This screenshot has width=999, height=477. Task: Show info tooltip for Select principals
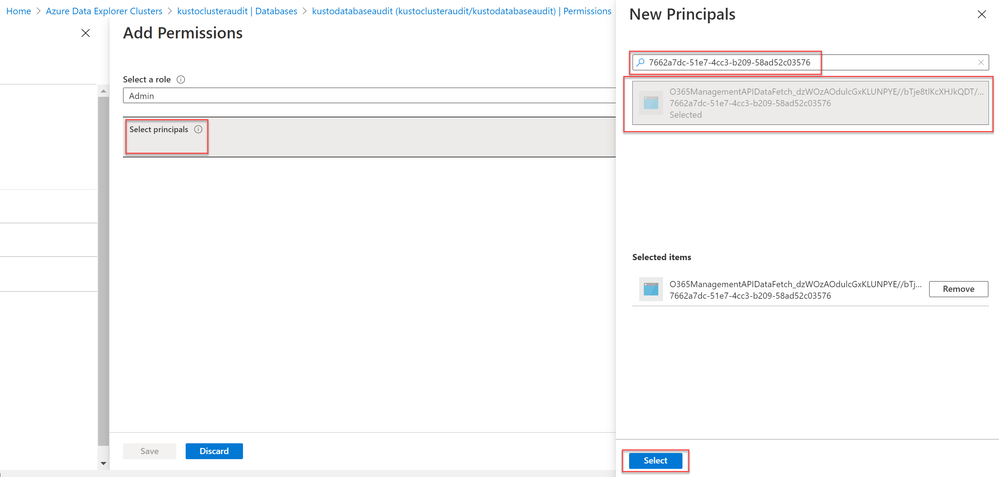coord(198,129)
